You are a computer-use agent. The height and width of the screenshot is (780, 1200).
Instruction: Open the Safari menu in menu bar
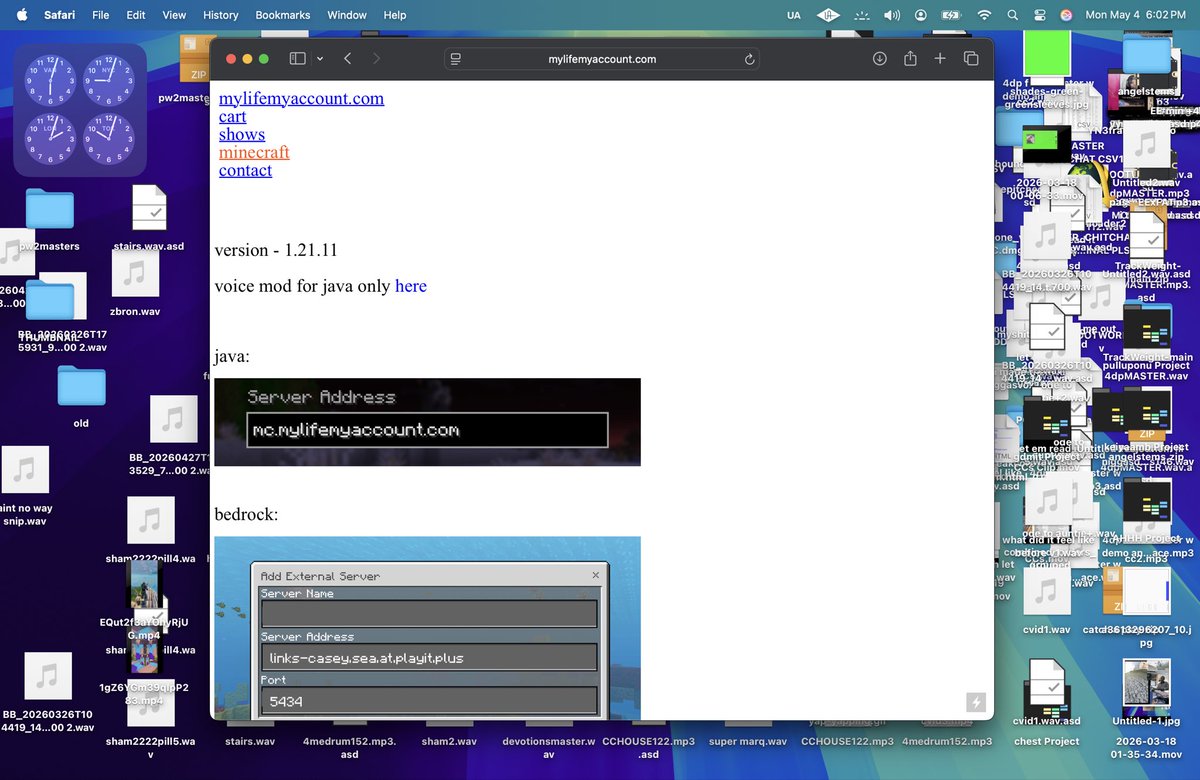[60, 15]
